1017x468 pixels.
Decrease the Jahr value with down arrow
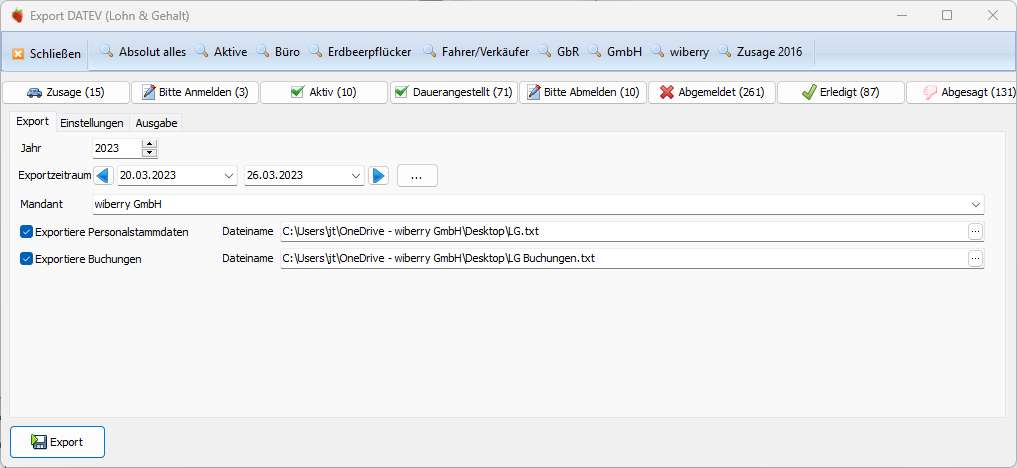click(150, 153)
